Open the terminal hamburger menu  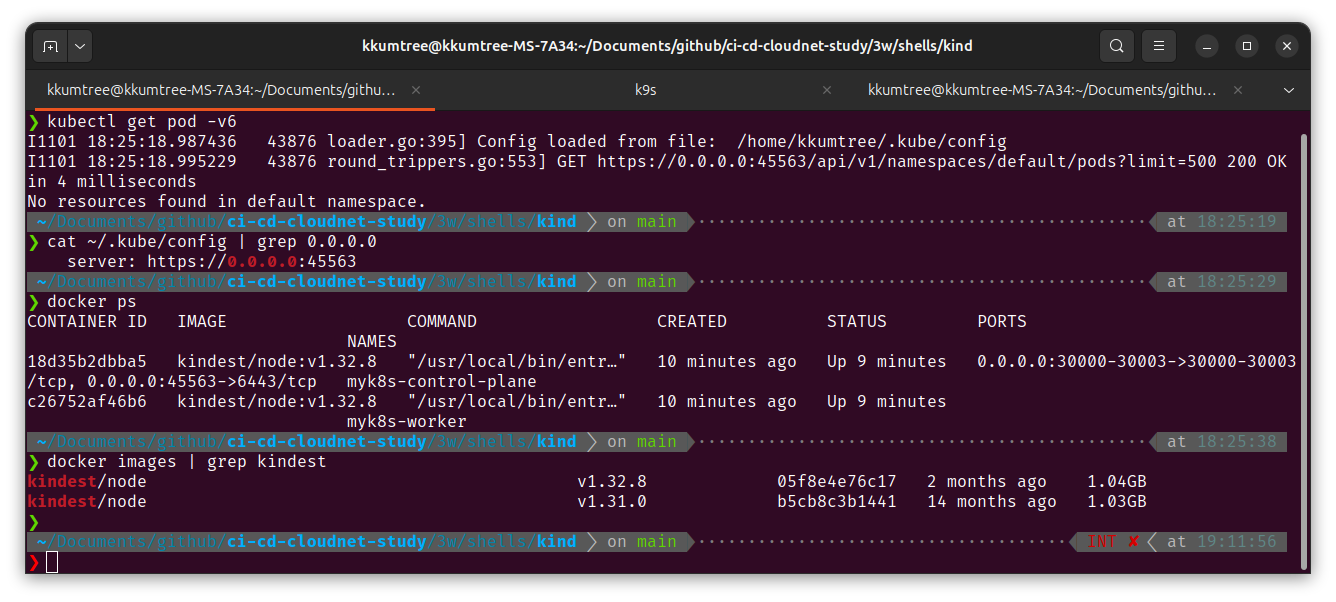[1158, 46]
